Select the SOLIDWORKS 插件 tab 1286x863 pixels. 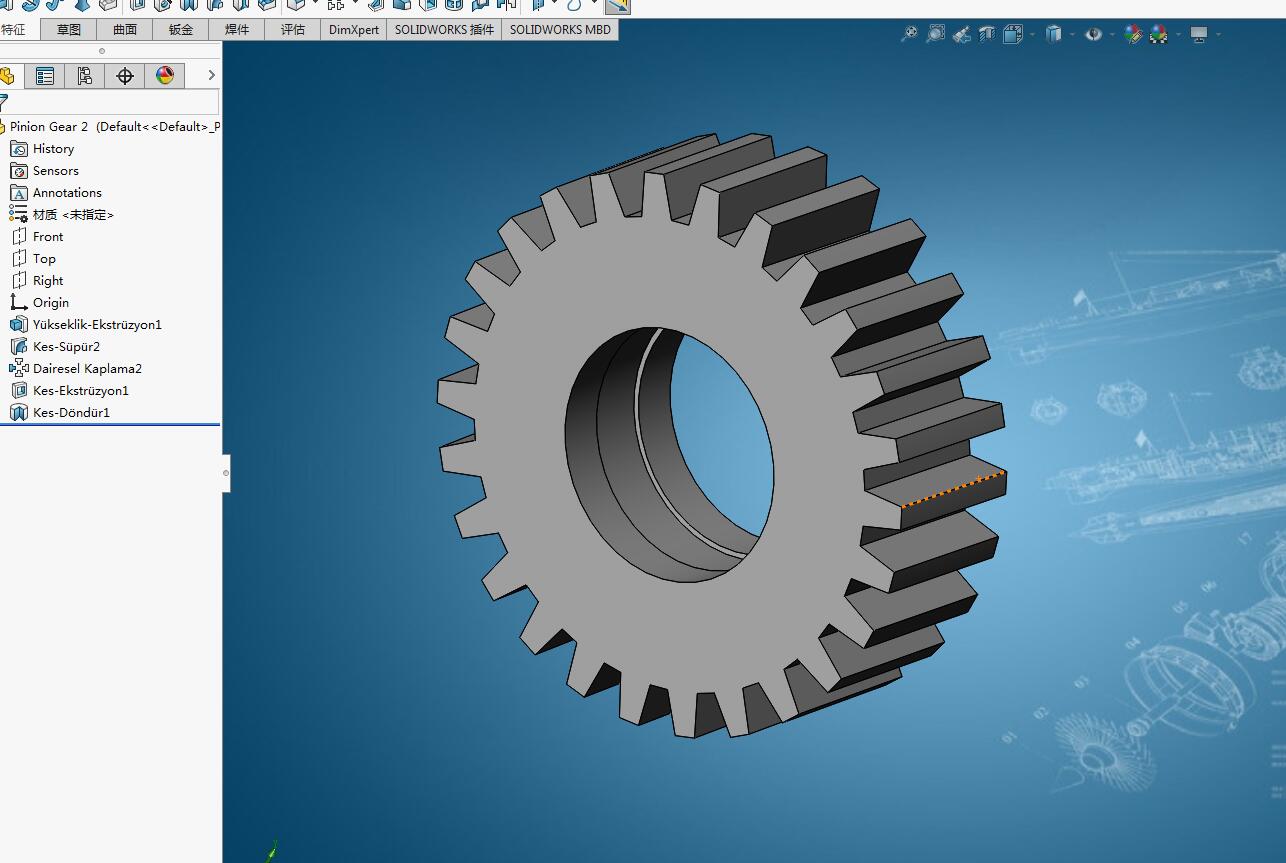(x=444, y=29)
